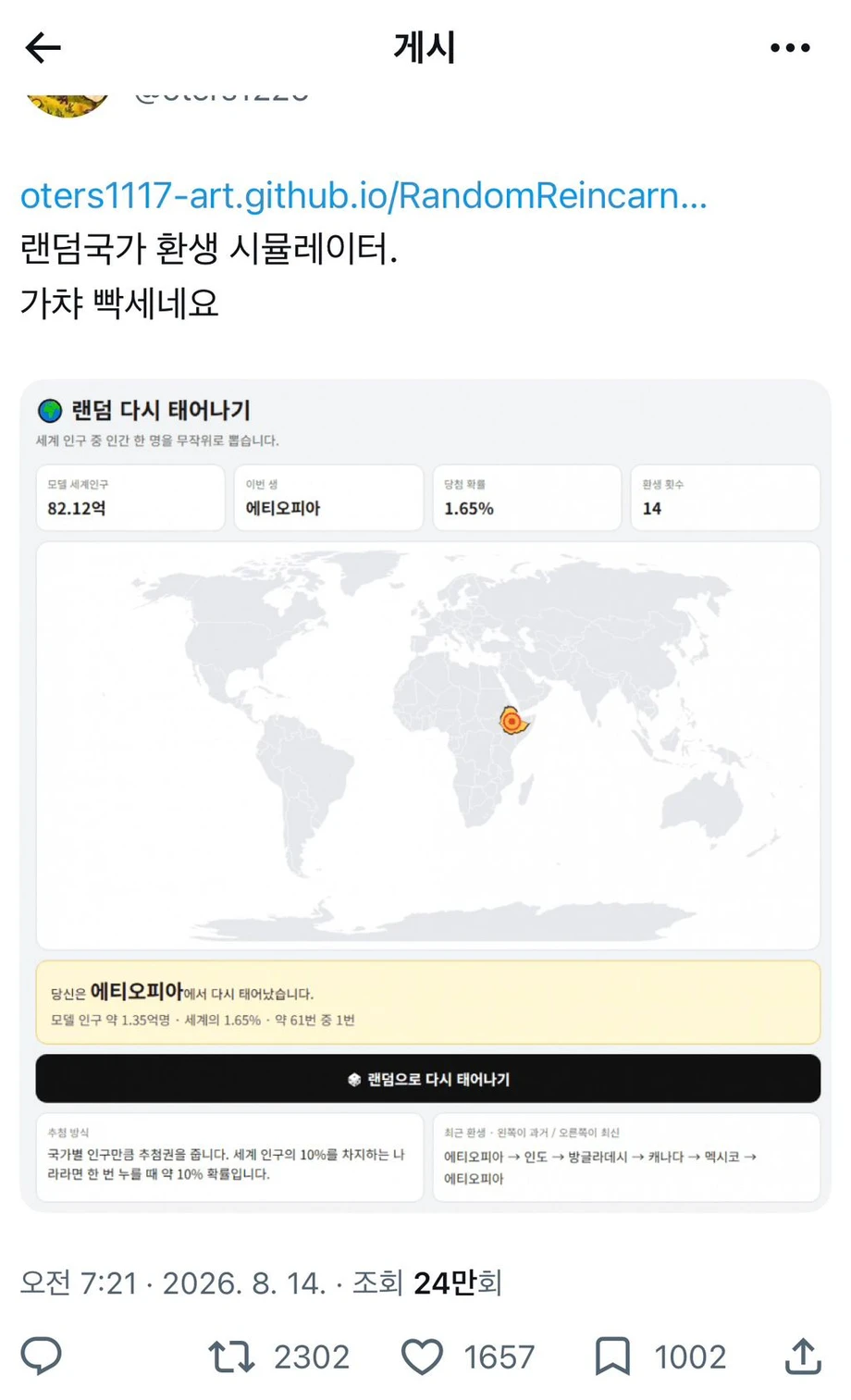Open the world map image
The width and height of the screenshot is (851, 1400).
click(x=428, y=745)
